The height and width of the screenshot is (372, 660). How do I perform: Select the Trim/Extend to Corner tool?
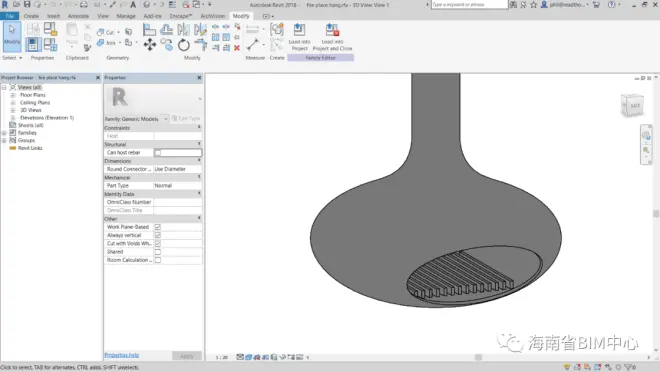pos(200,45)
